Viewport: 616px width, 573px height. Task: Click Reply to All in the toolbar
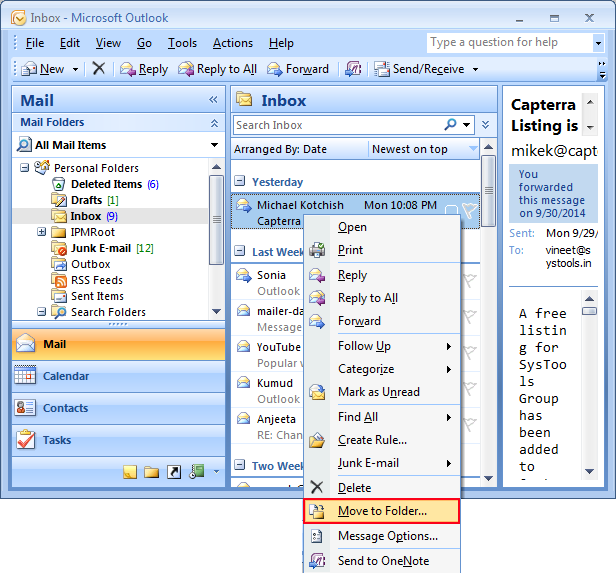pyautogui.click(x=217, y=69)
